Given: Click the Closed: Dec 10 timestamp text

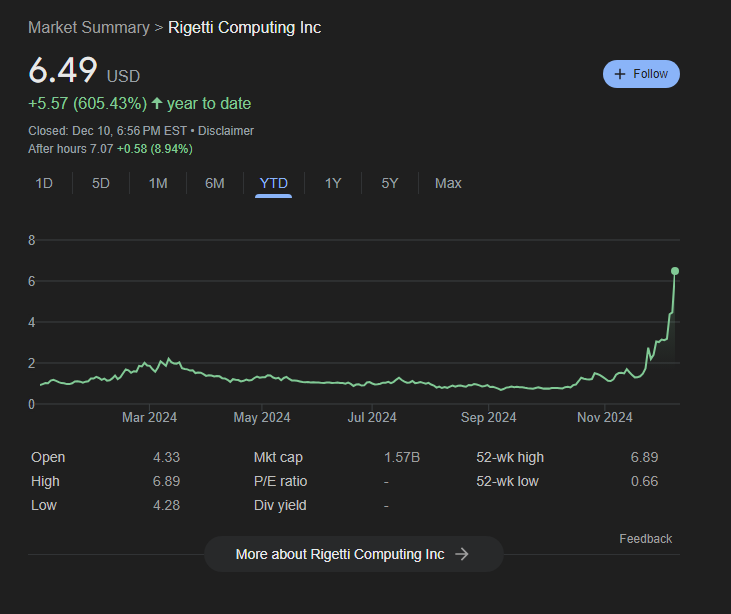Looking at the screenshot, I should coord(107,131).
